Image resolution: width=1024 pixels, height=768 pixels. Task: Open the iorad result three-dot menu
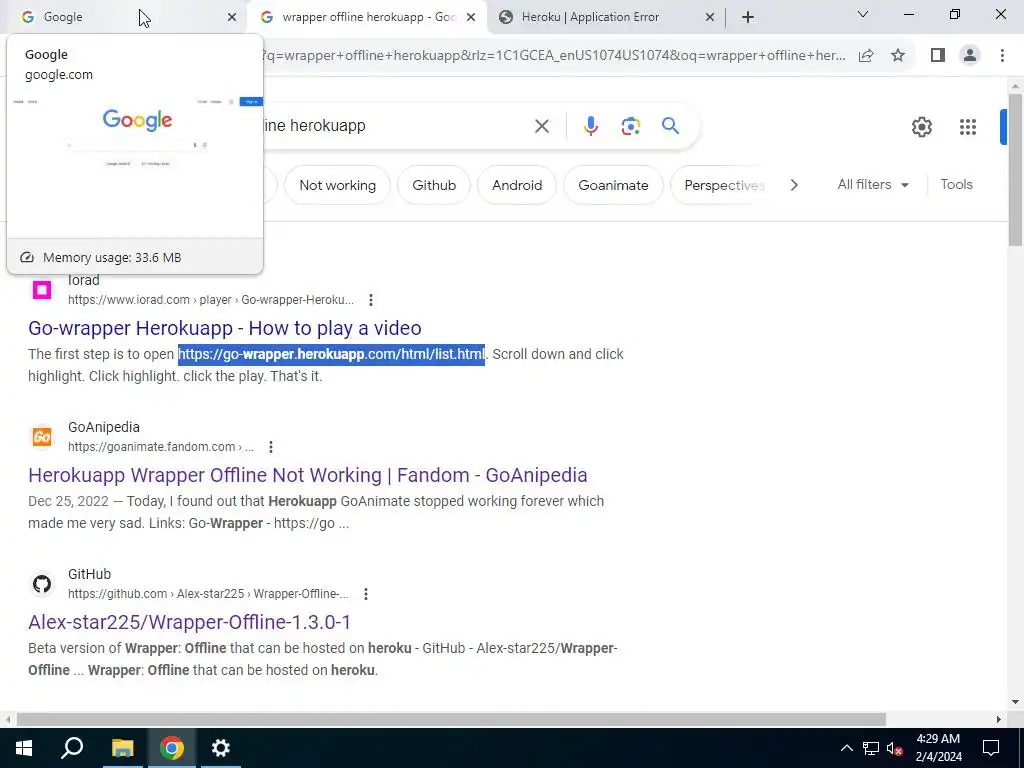pyautogui.click(x=370, y=300)
